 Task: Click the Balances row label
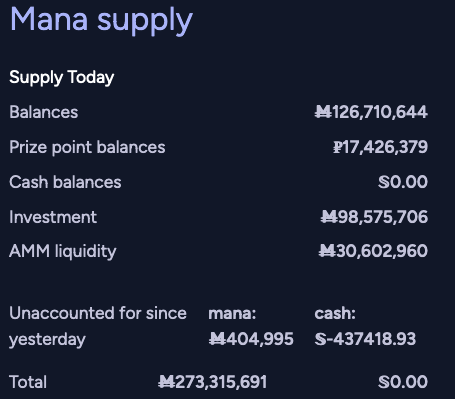(44, 112)
